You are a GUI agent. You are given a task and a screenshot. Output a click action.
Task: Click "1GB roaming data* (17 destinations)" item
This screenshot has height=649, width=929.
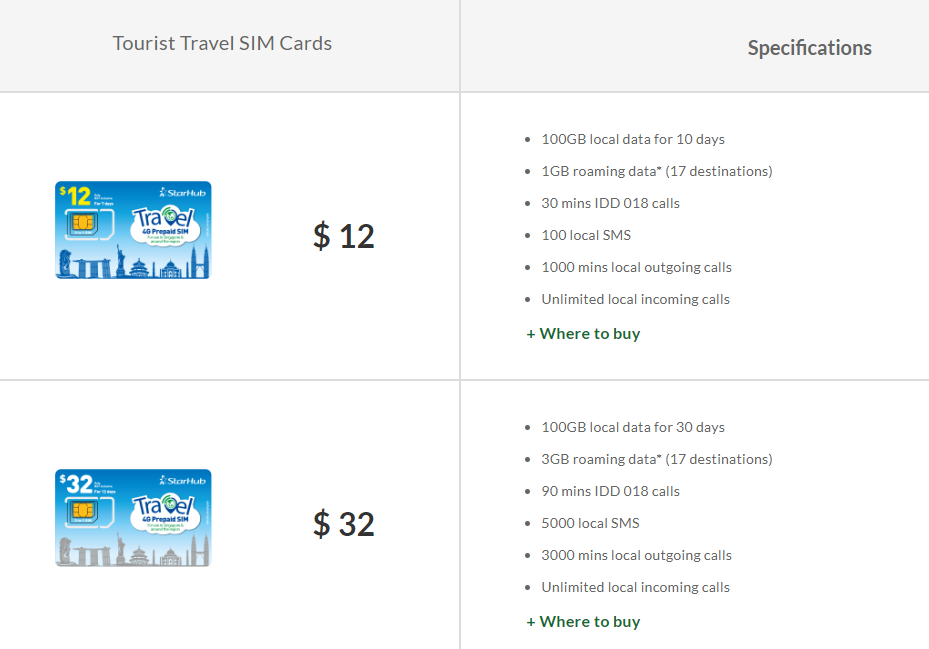[656, 171]
